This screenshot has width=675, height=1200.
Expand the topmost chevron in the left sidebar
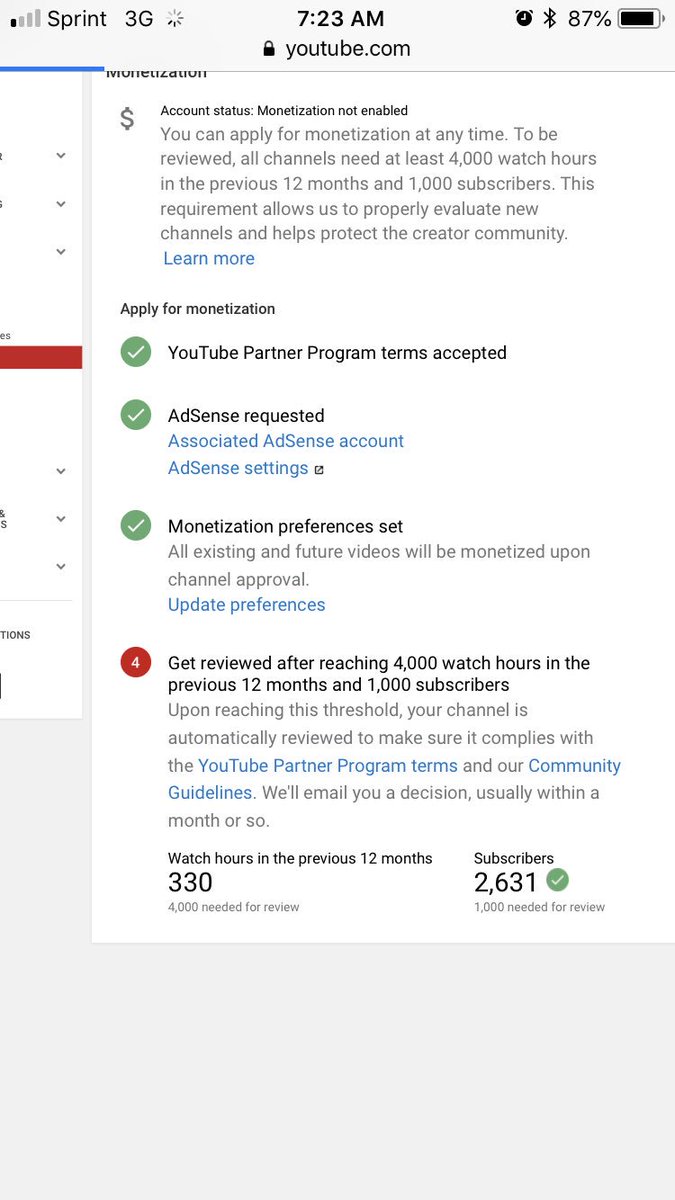pos(61,156)
